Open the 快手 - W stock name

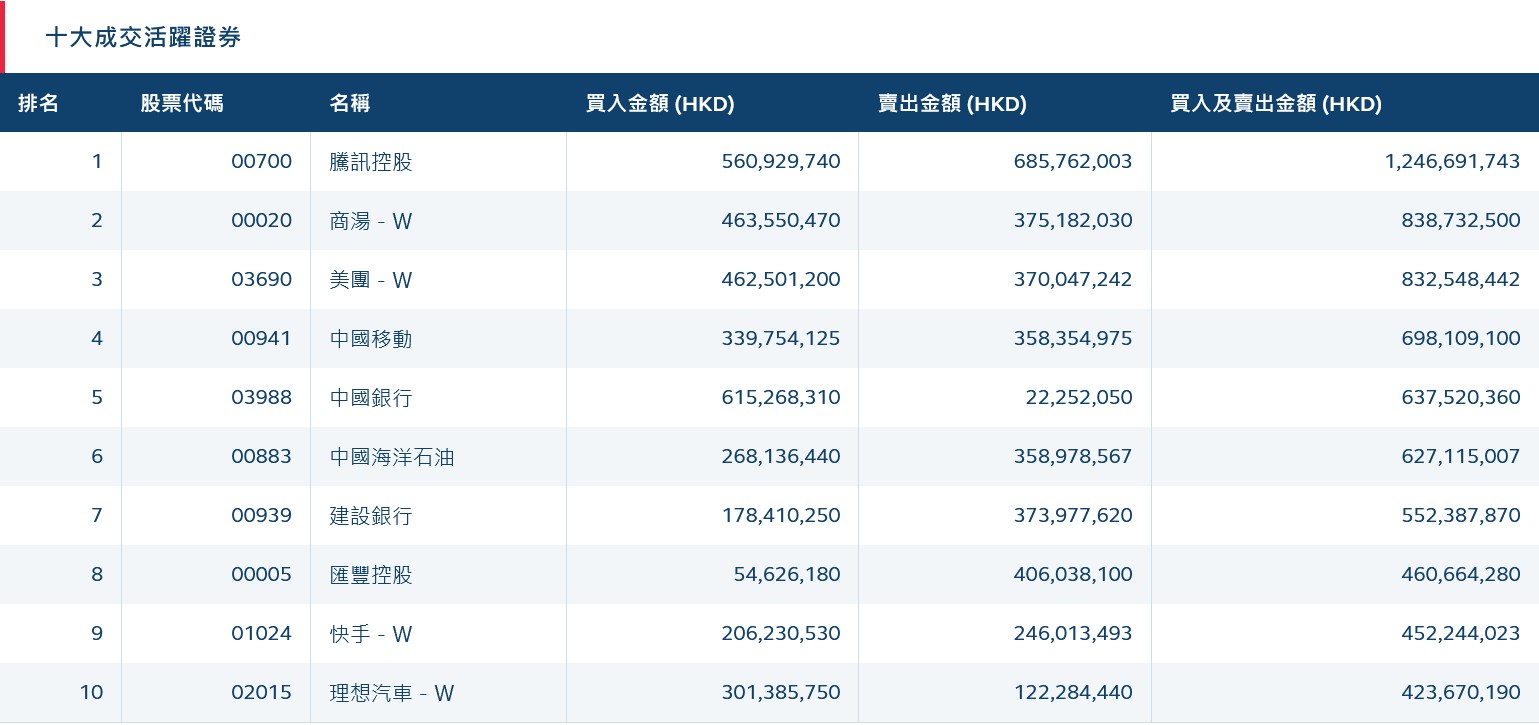(x=371, y=634)
